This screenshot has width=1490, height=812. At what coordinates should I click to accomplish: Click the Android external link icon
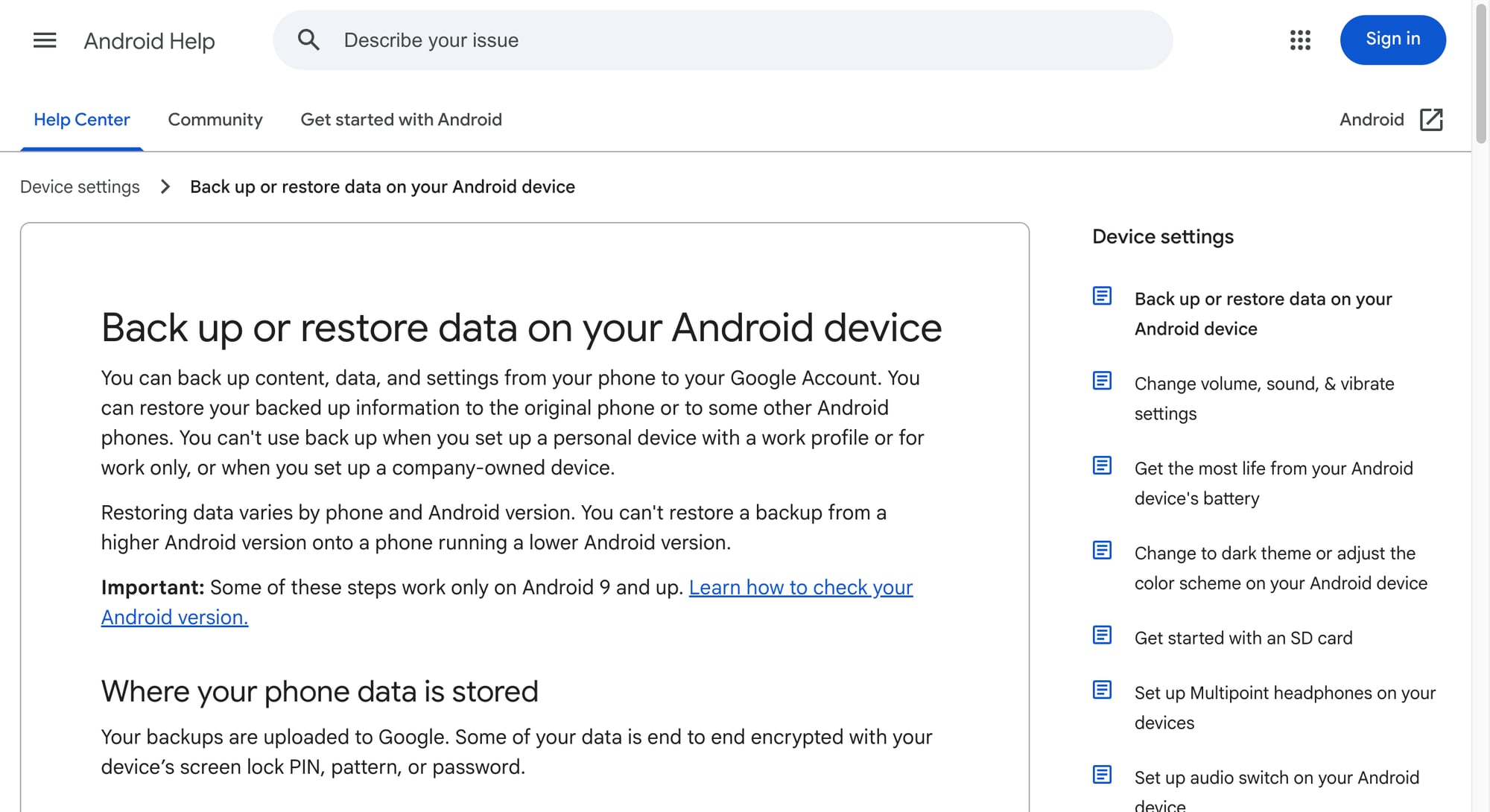[x=1431, y=120]
